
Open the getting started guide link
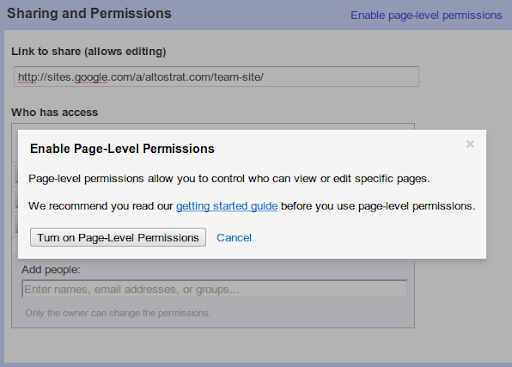tap(227, 206)
